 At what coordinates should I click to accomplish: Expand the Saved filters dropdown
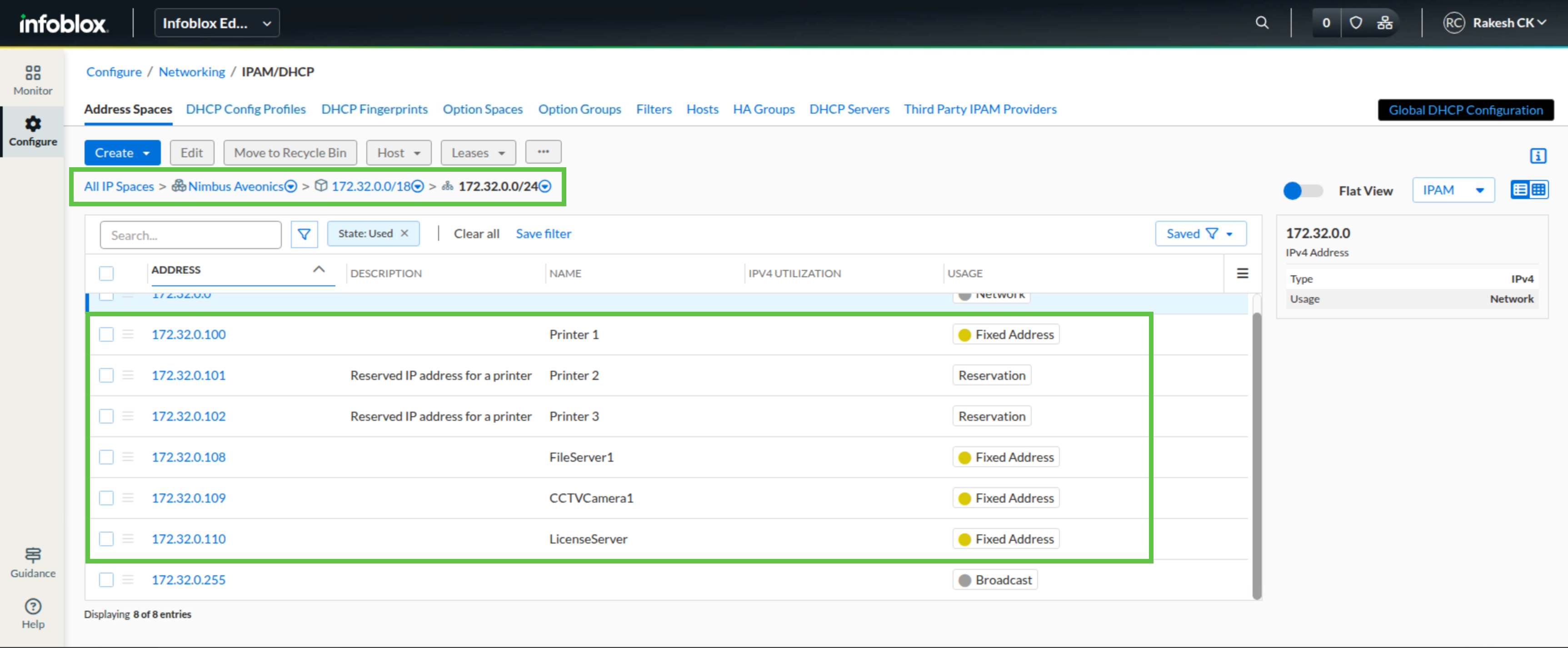coord(1200,234)
